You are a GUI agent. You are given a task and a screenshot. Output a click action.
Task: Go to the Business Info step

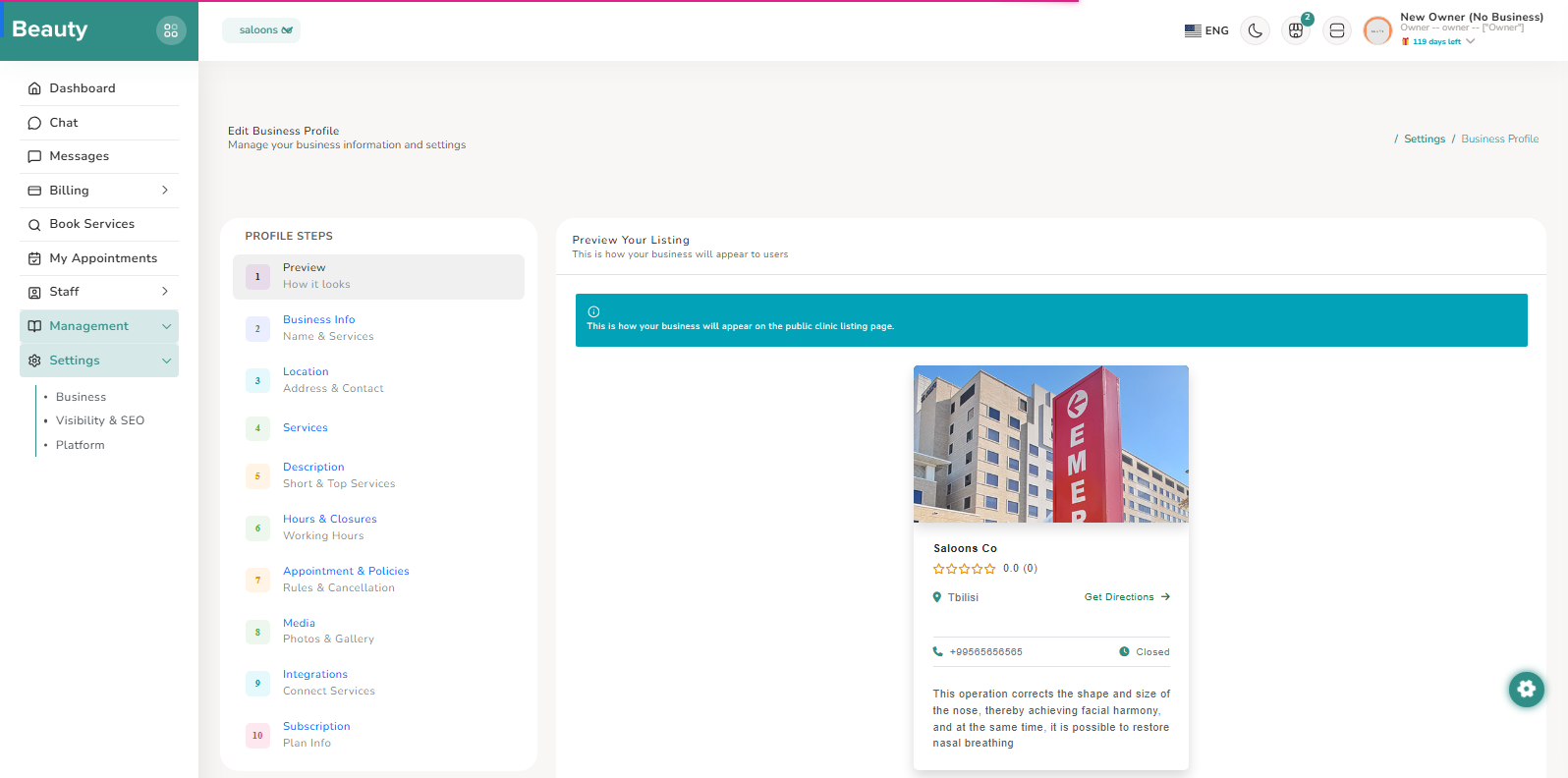pos(378,328)
